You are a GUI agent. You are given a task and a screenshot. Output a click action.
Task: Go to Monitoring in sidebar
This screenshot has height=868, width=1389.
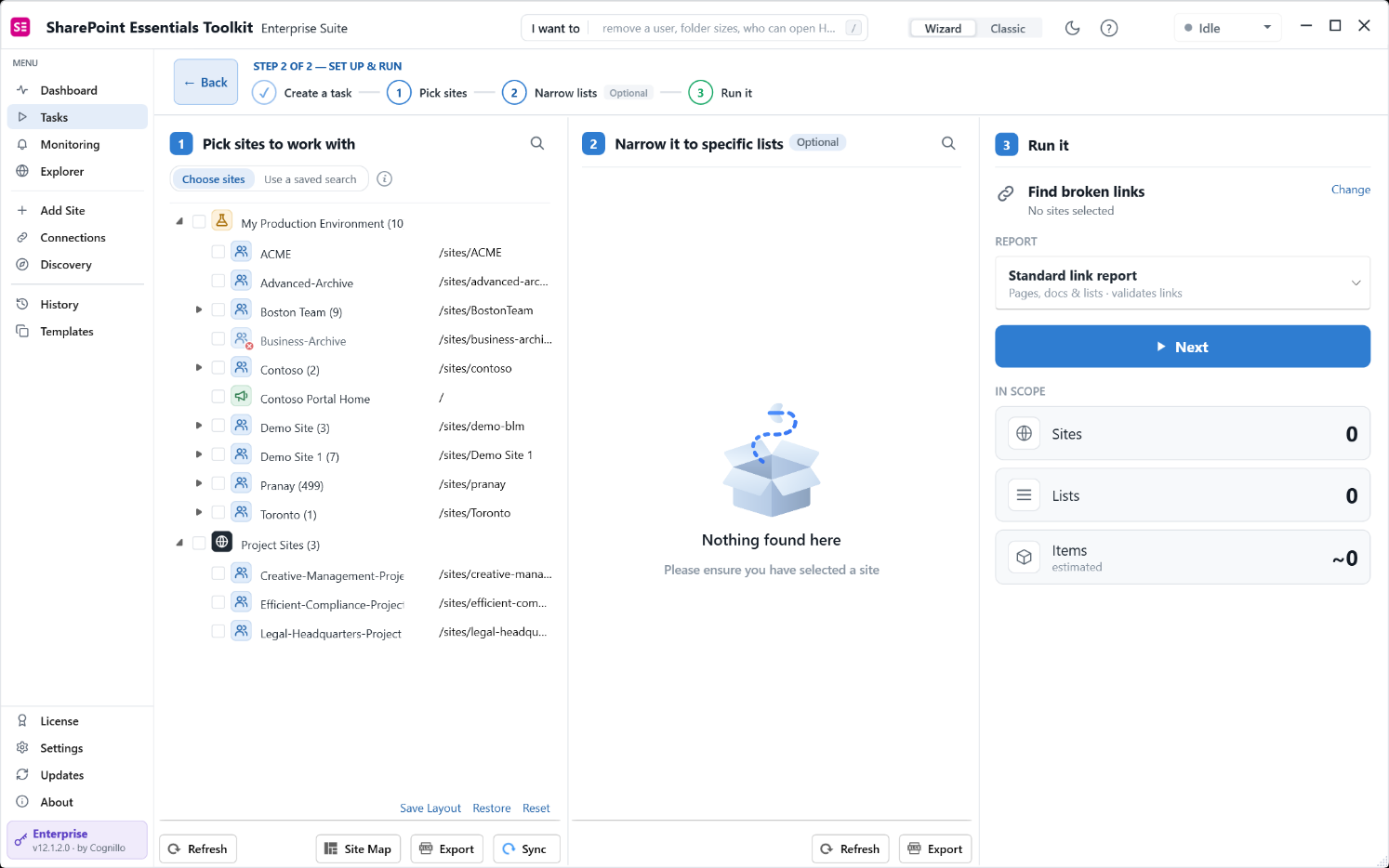click(x=77, y=144)
